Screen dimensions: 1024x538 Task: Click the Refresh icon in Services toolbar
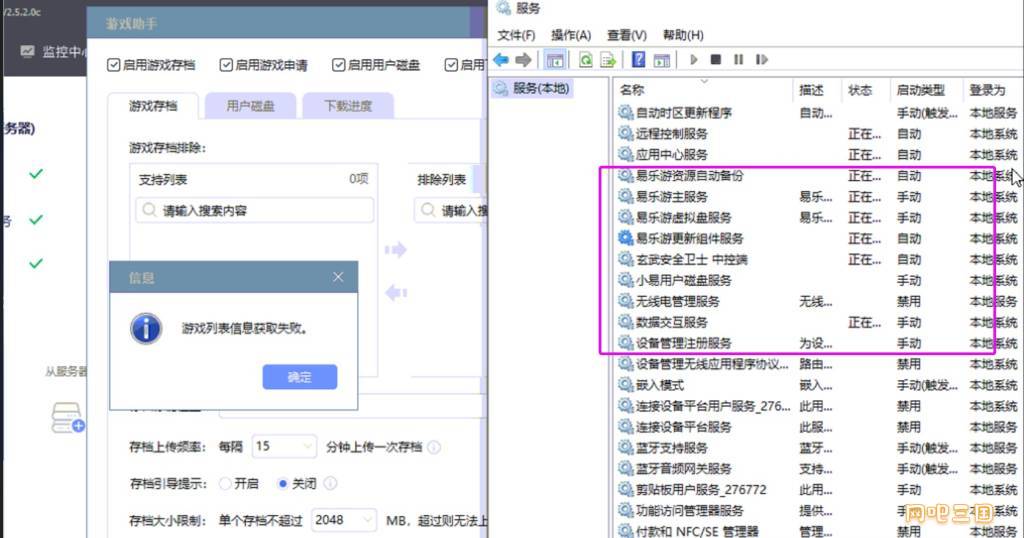[585, 60]
